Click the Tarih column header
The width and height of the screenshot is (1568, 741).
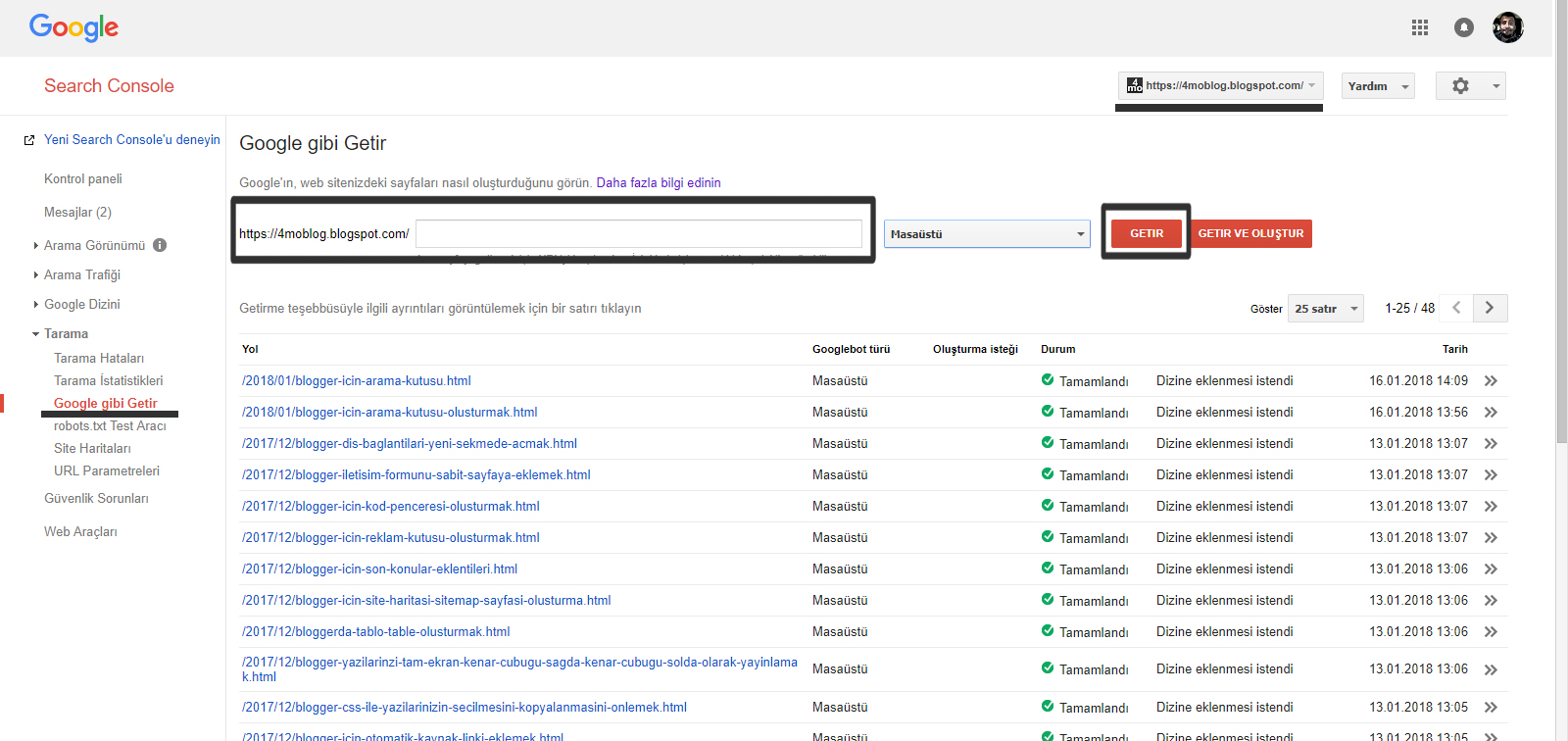pyautogui.click(x=1454, y=349)
